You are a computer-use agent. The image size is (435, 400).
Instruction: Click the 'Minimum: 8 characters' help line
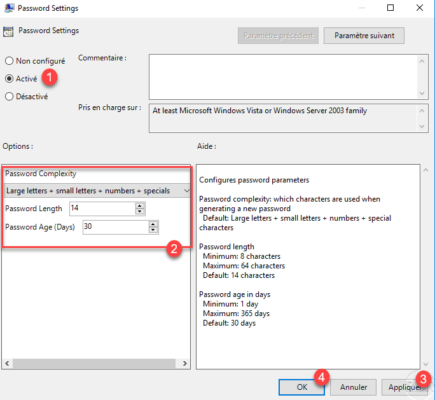[x=241, y=256]
